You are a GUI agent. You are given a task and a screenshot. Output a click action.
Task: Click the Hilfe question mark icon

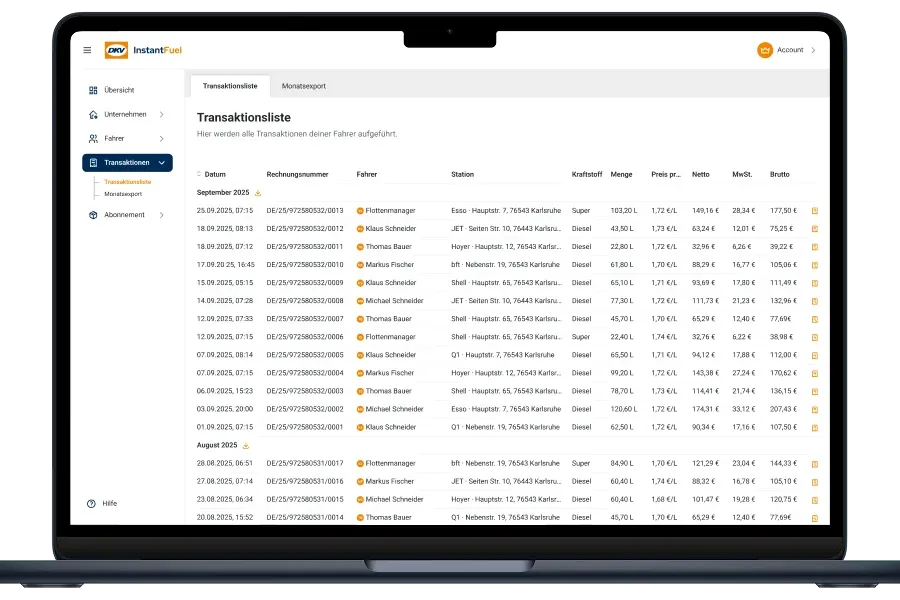[91, 504]
